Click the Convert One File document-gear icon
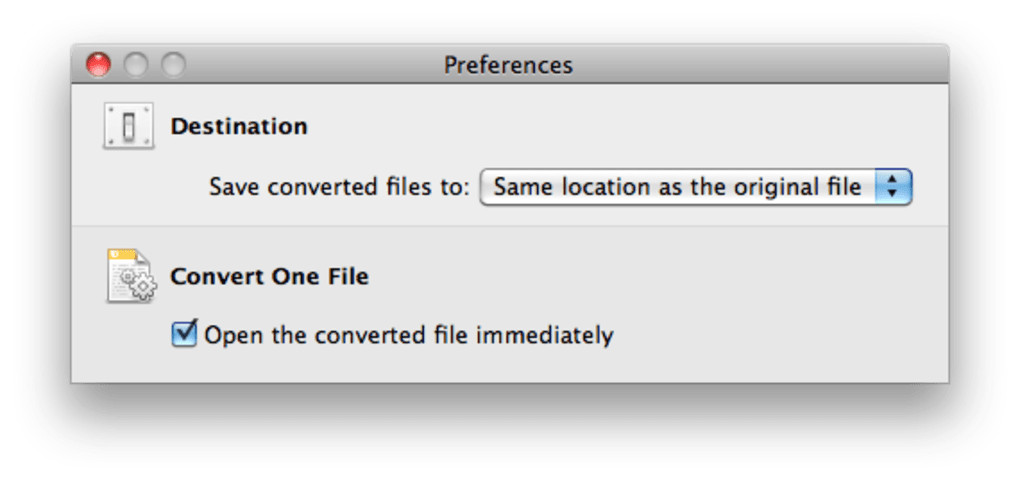 [x=131, y=276]
